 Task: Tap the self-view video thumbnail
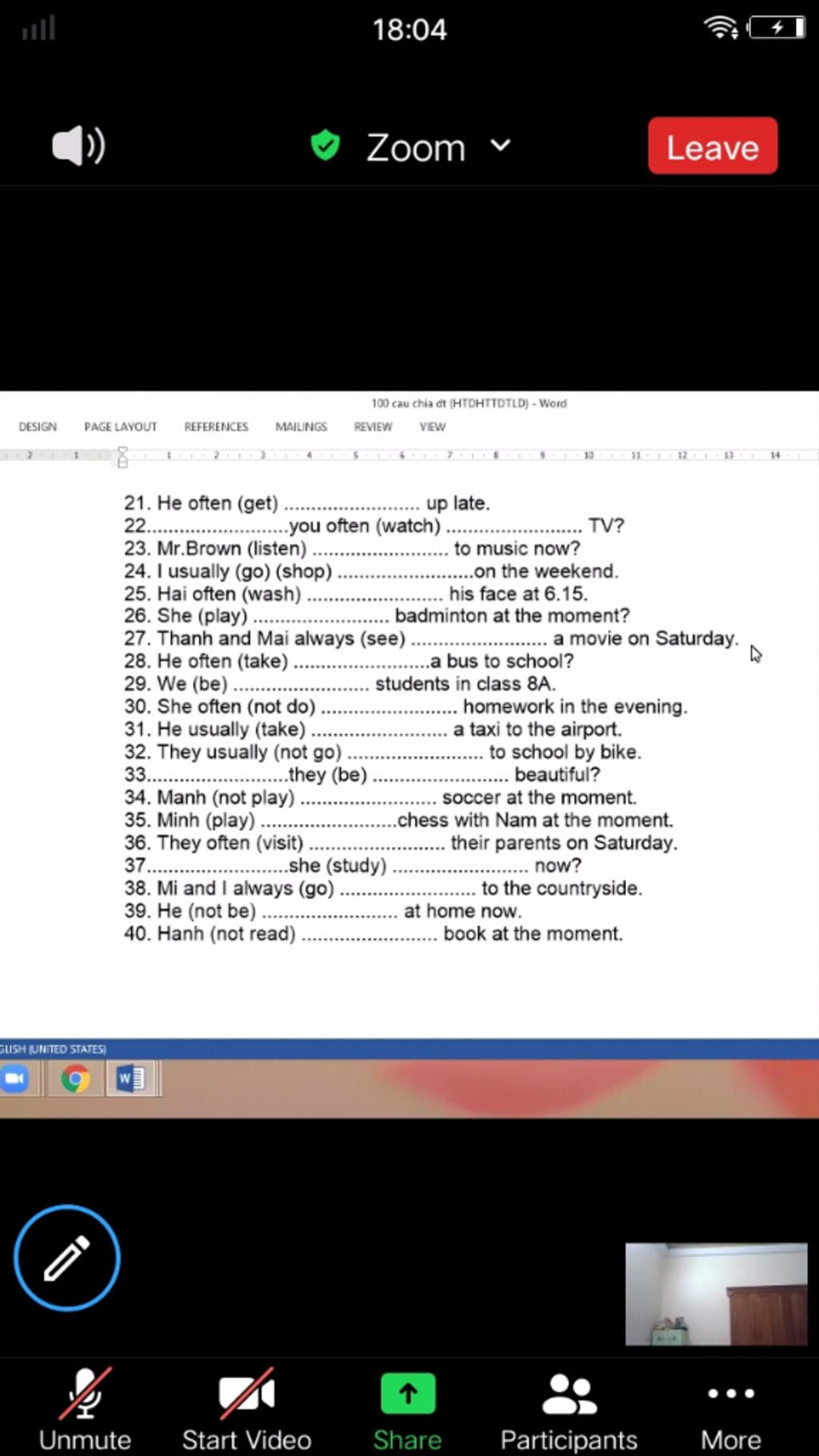pos(716,1294)
